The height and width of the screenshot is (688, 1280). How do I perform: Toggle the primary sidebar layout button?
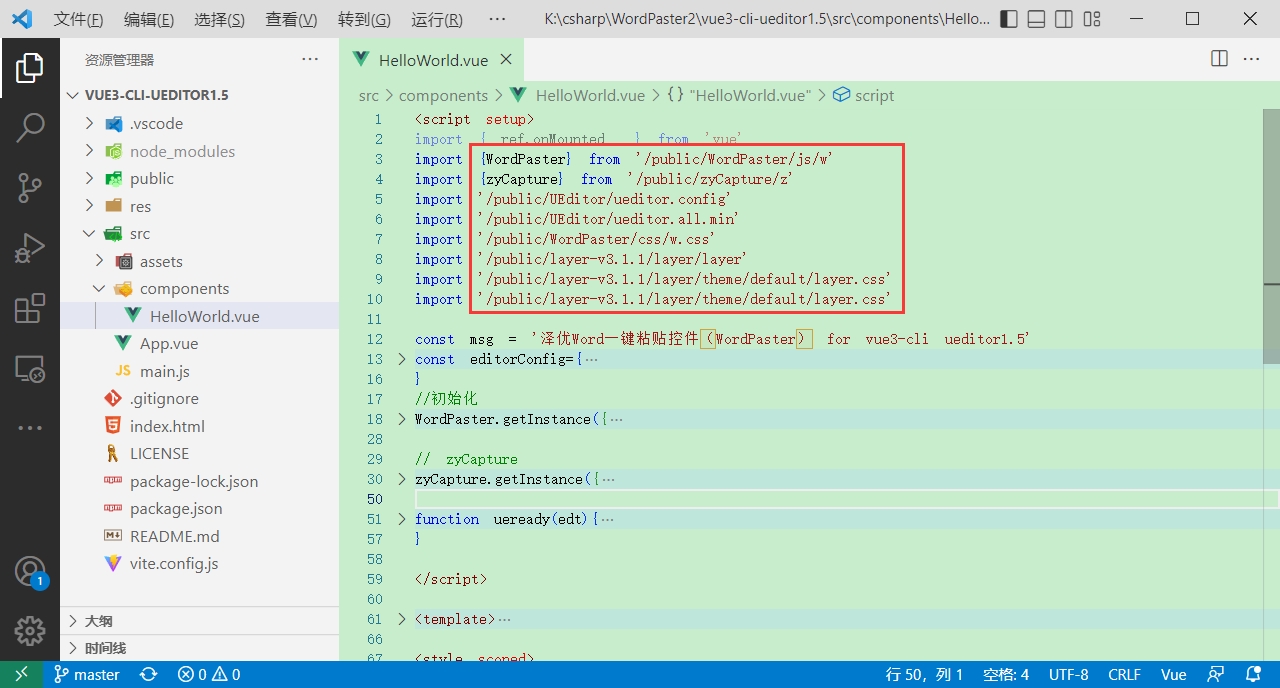(x=1009, y=19)
